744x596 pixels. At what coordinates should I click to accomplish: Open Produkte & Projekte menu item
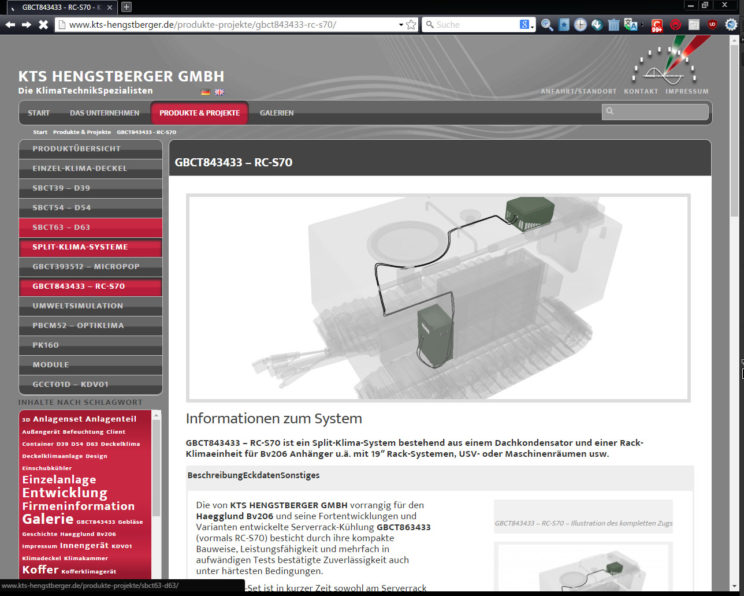pos(199,113)
